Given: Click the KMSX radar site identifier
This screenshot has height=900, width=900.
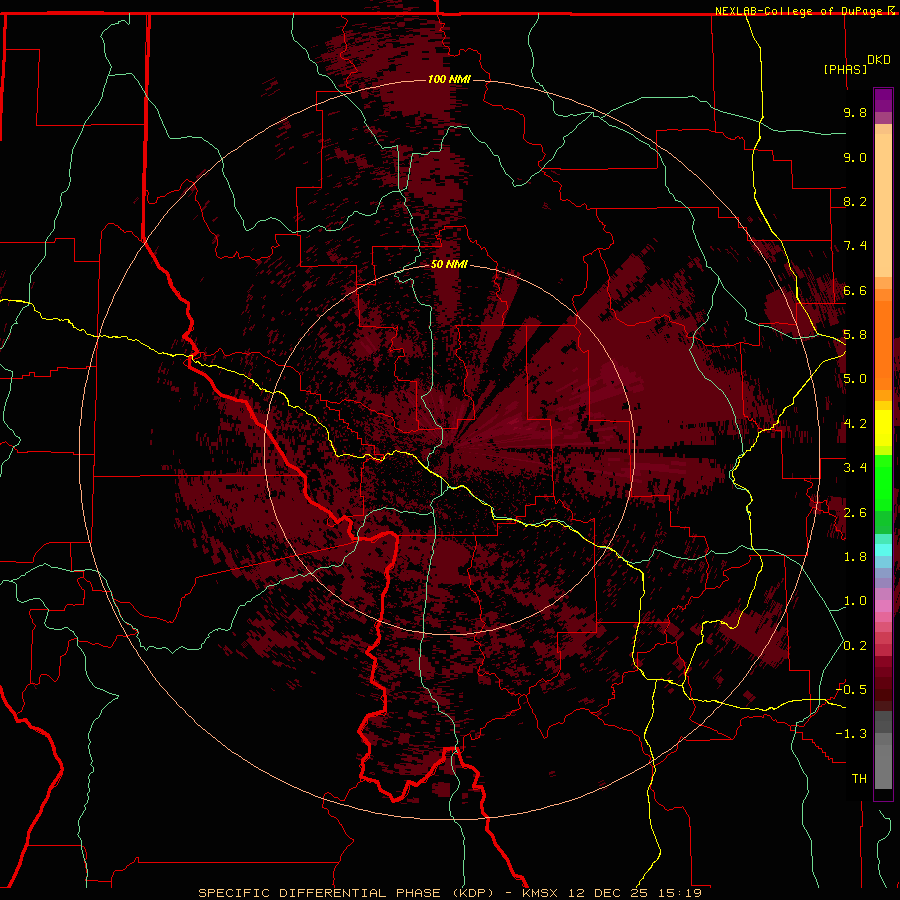Looking at the screenshot, I should tap(540, 893).
